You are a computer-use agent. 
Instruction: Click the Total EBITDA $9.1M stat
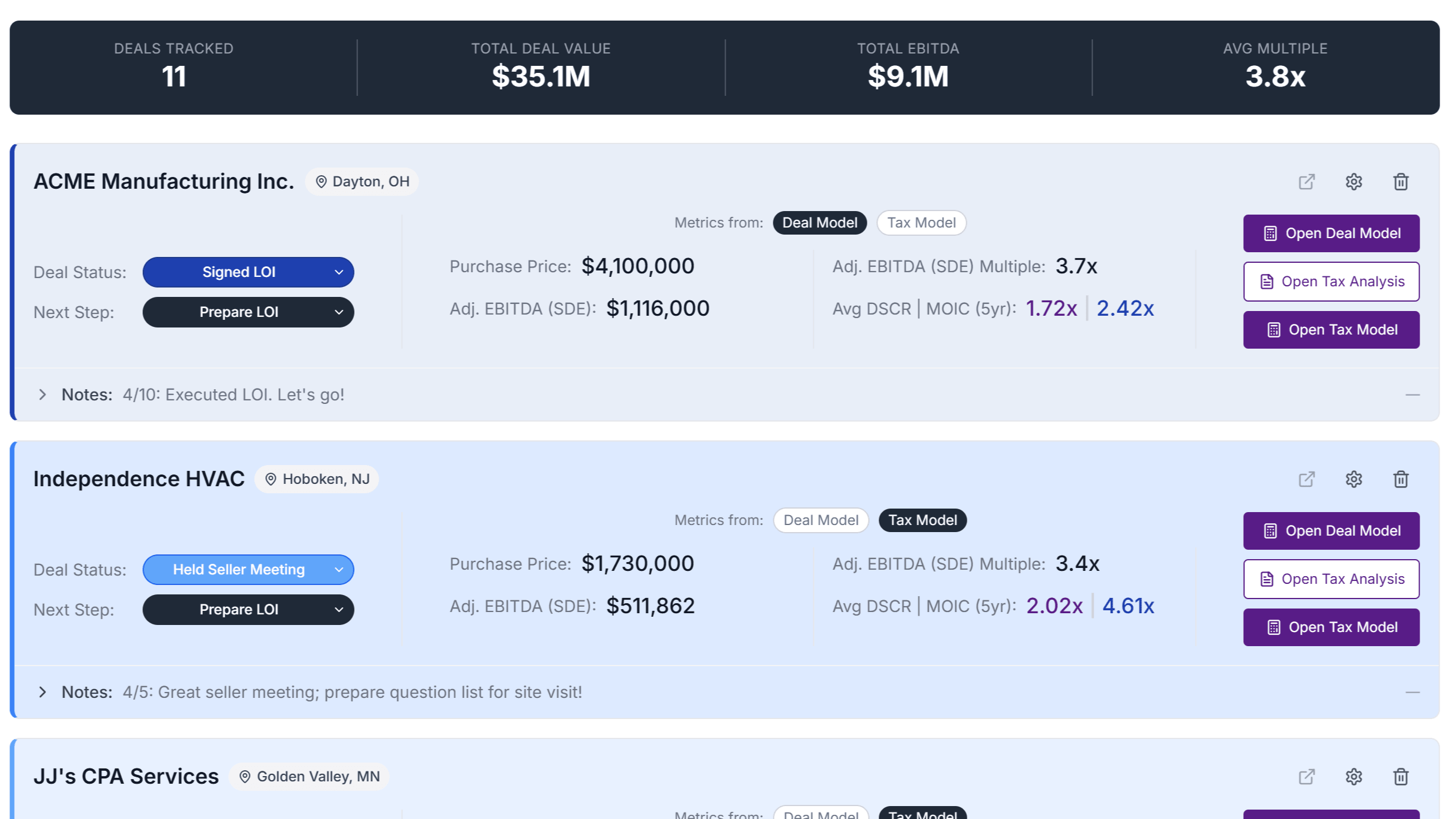(908, 76)
